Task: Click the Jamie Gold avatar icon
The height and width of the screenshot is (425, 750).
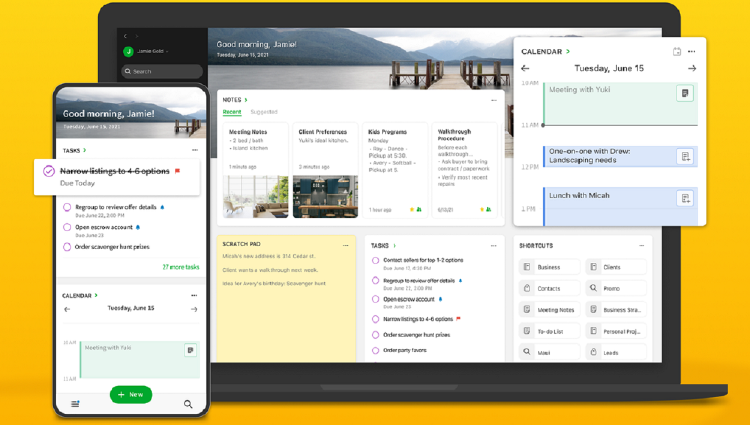Action: [128, 51]
